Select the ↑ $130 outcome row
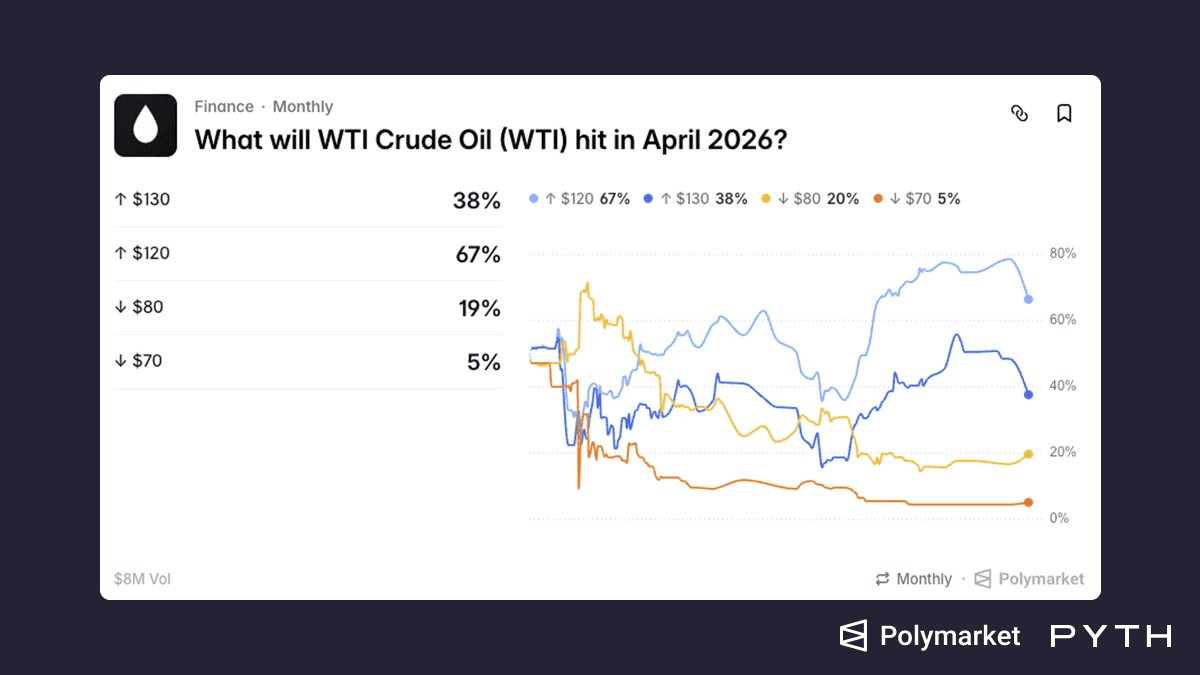1200x675 pixels. pos(307,200)
